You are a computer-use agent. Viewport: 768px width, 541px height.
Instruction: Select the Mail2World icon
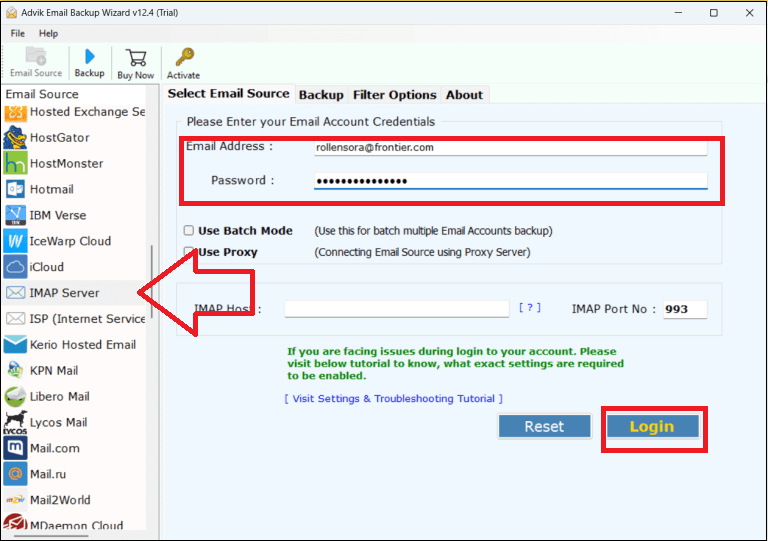(15, 500)
